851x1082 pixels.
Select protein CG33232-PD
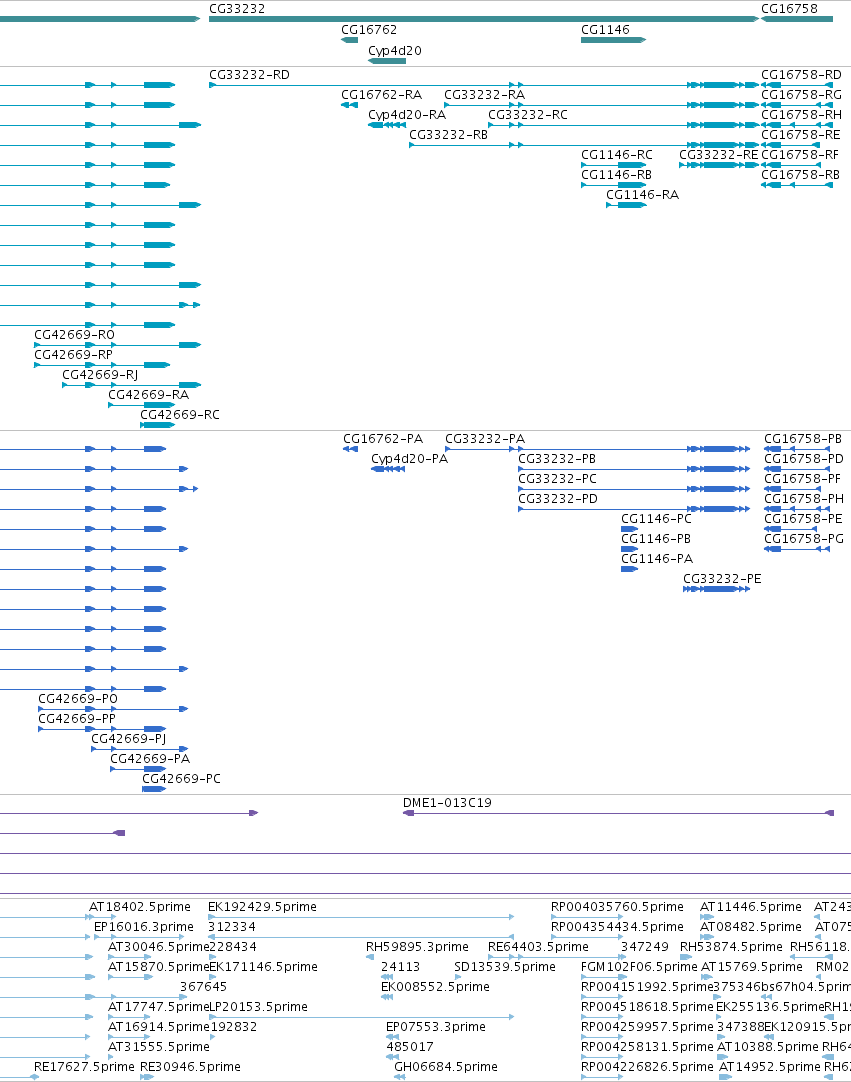558,499
